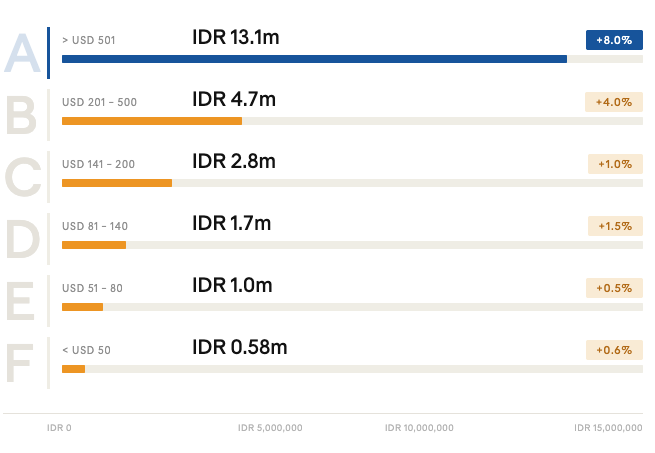
Task: Click the large letter C tier
Action: tap(22, 177)
